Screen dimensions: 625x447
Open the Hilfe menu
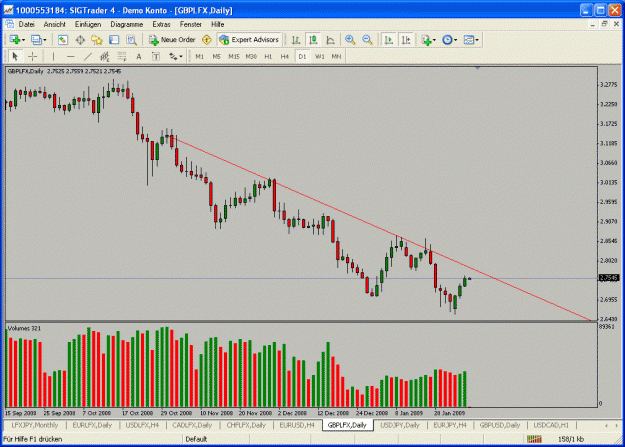click(x=218, y=24)
